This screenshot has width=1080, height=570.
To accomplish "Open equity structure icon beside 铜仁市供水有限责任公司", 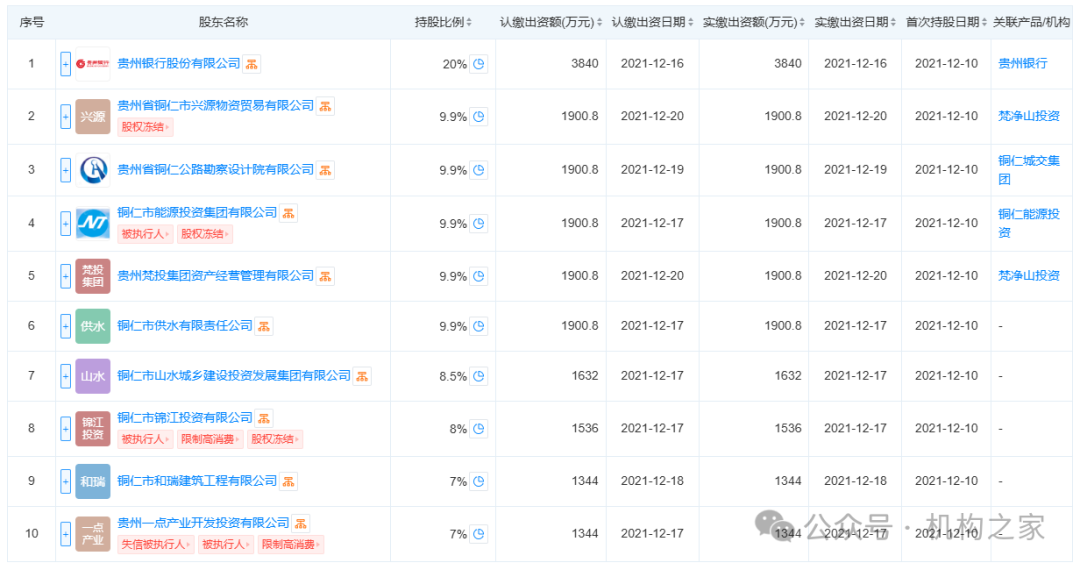I will 264,326.
